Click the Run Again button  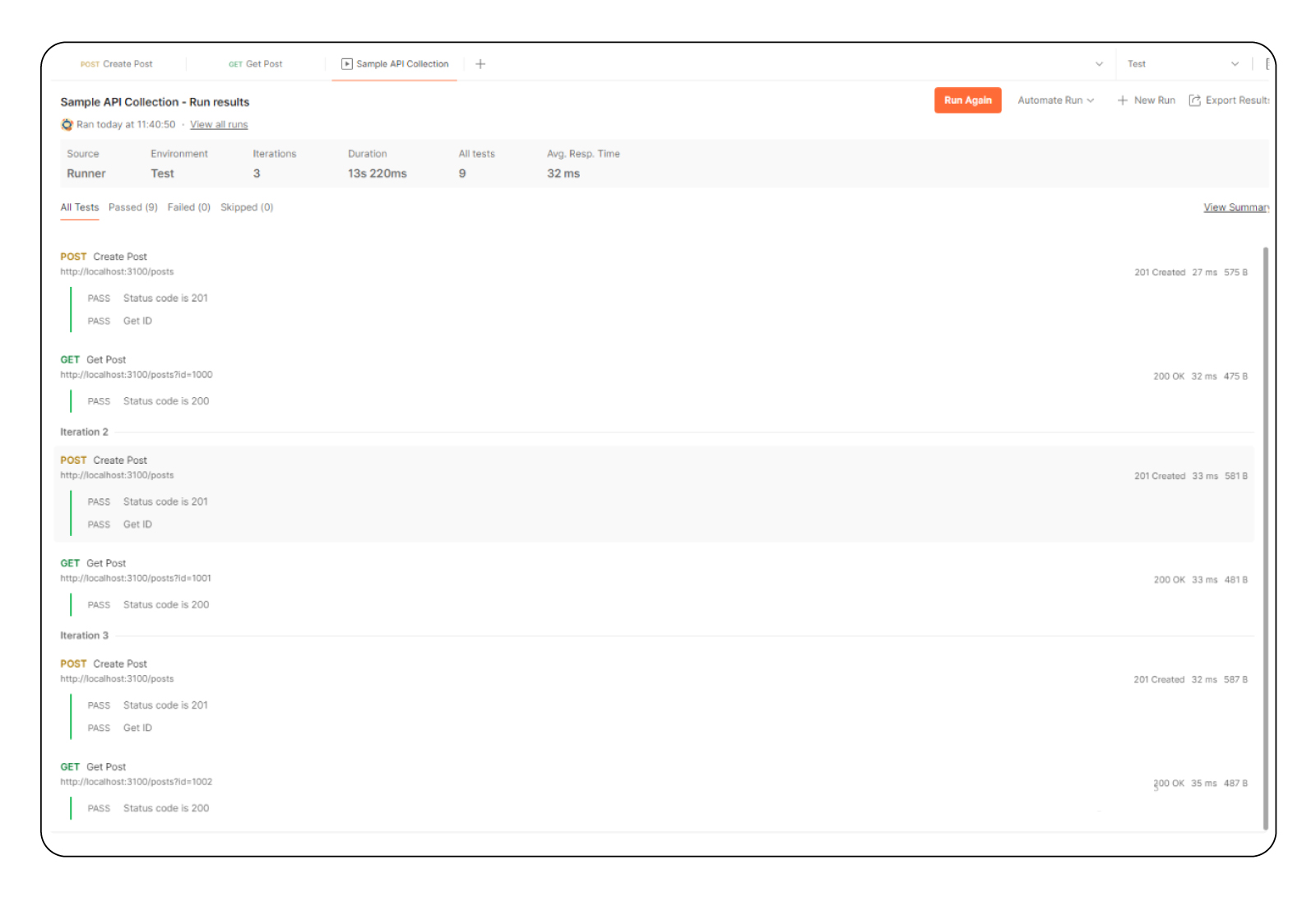click(x=967, y=99)
